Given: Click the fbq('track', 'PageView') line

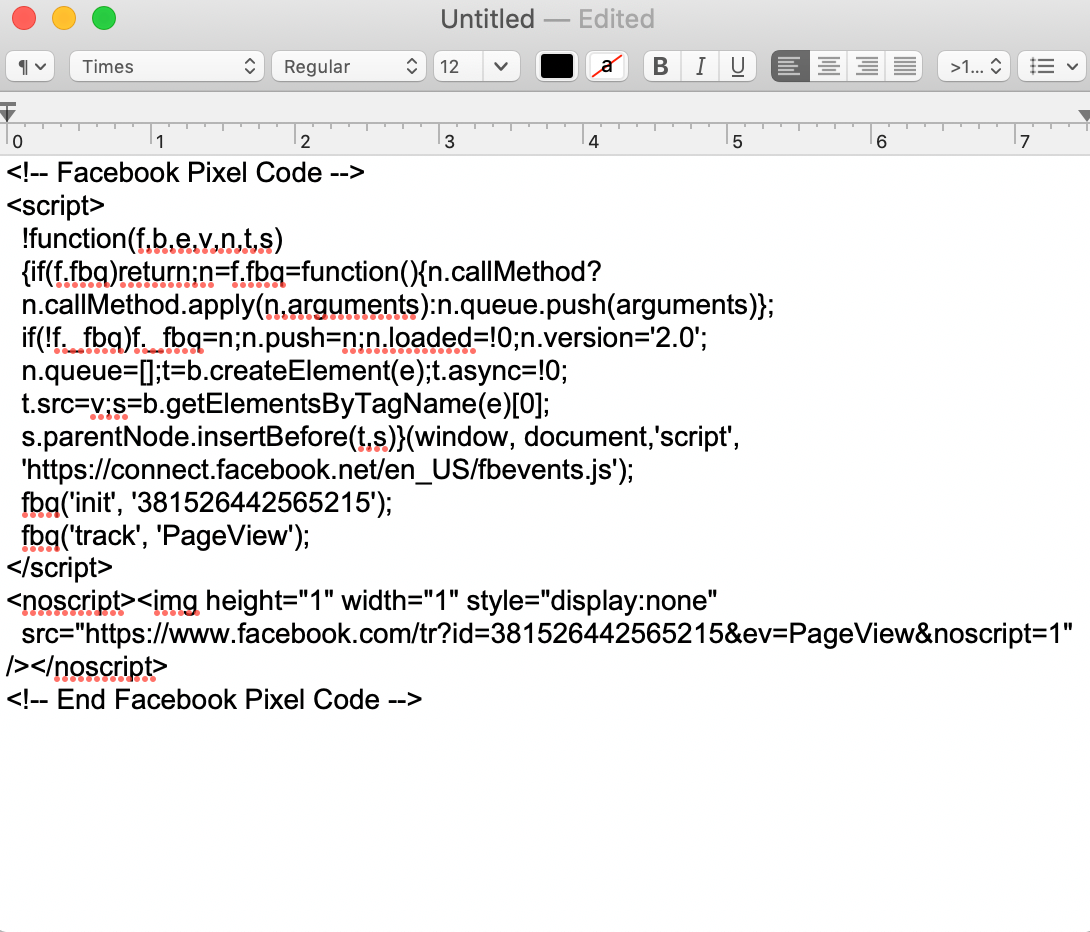Looking at the screenshot, I should [165, 536].
